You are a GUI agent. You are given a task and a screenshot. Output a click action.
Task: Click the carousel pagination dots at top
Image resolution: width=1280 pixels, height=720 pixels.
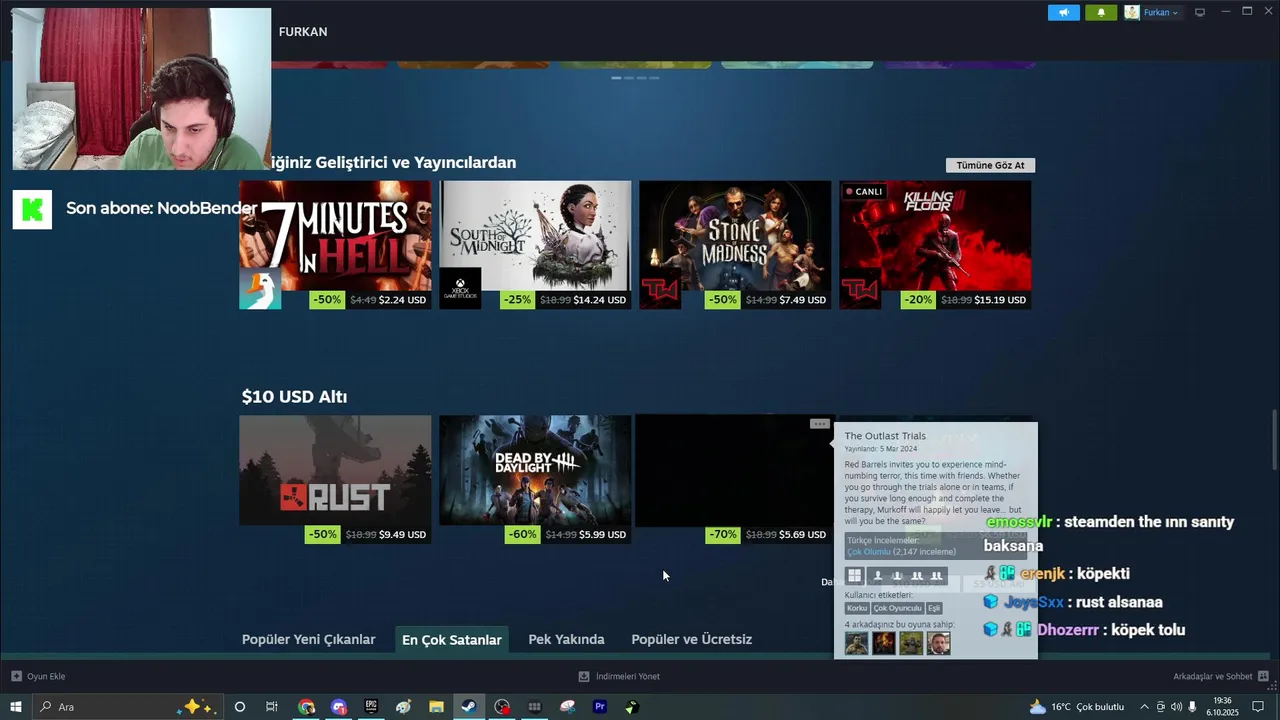[635, 77]
